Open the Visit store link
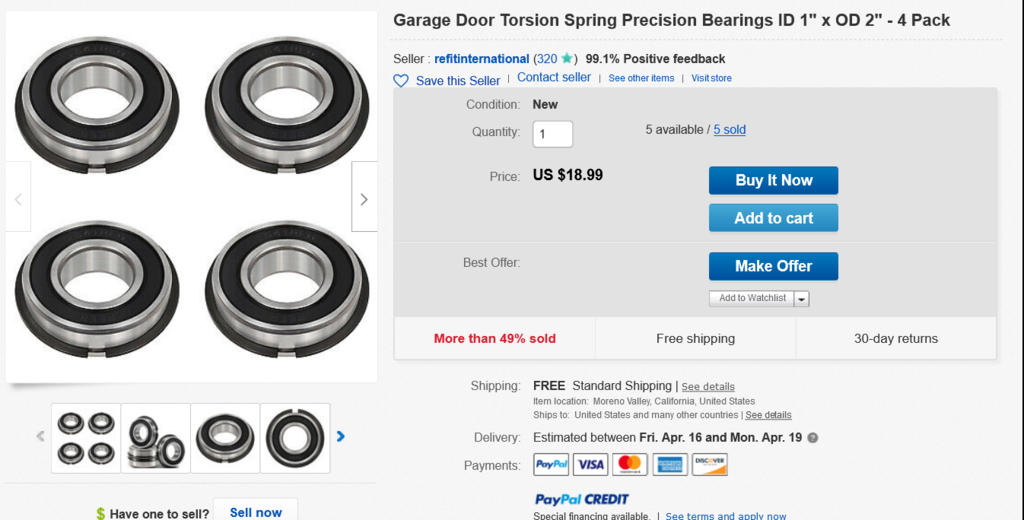This screenshot has width=1024, height=520. tap(711, 78)
